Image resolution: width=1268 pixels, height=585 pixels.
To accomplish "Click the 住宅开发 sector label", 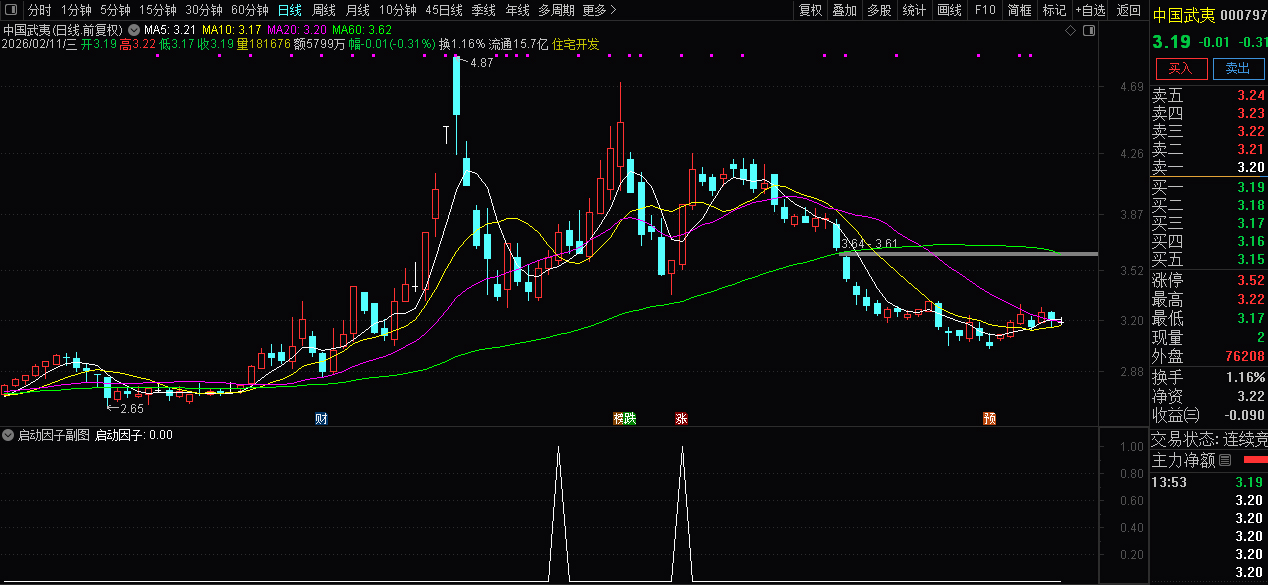I will (x=576, y=44).
